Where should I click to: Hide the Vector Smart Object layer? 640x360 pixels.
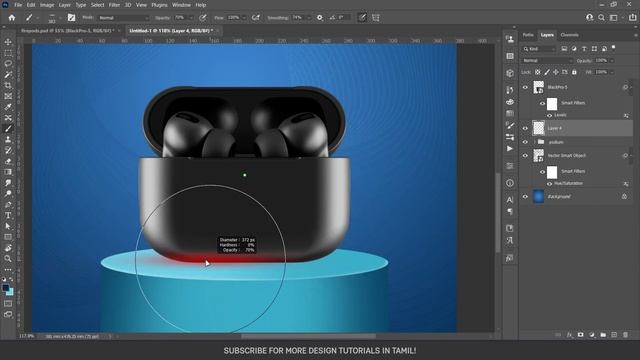click(525, 156)
